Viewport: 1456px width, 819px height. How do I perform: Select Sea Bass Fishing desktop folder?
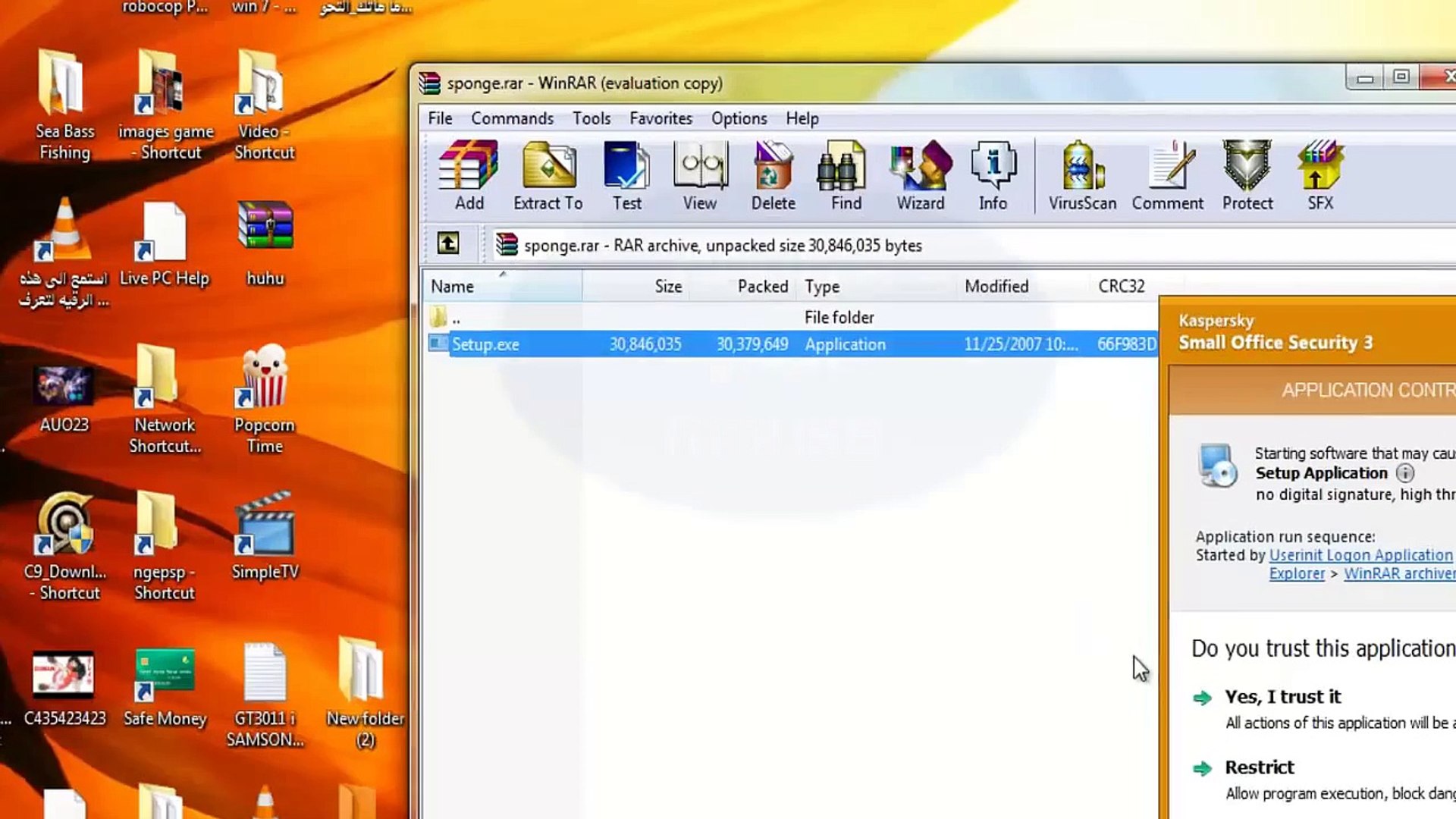click(64, 106)
